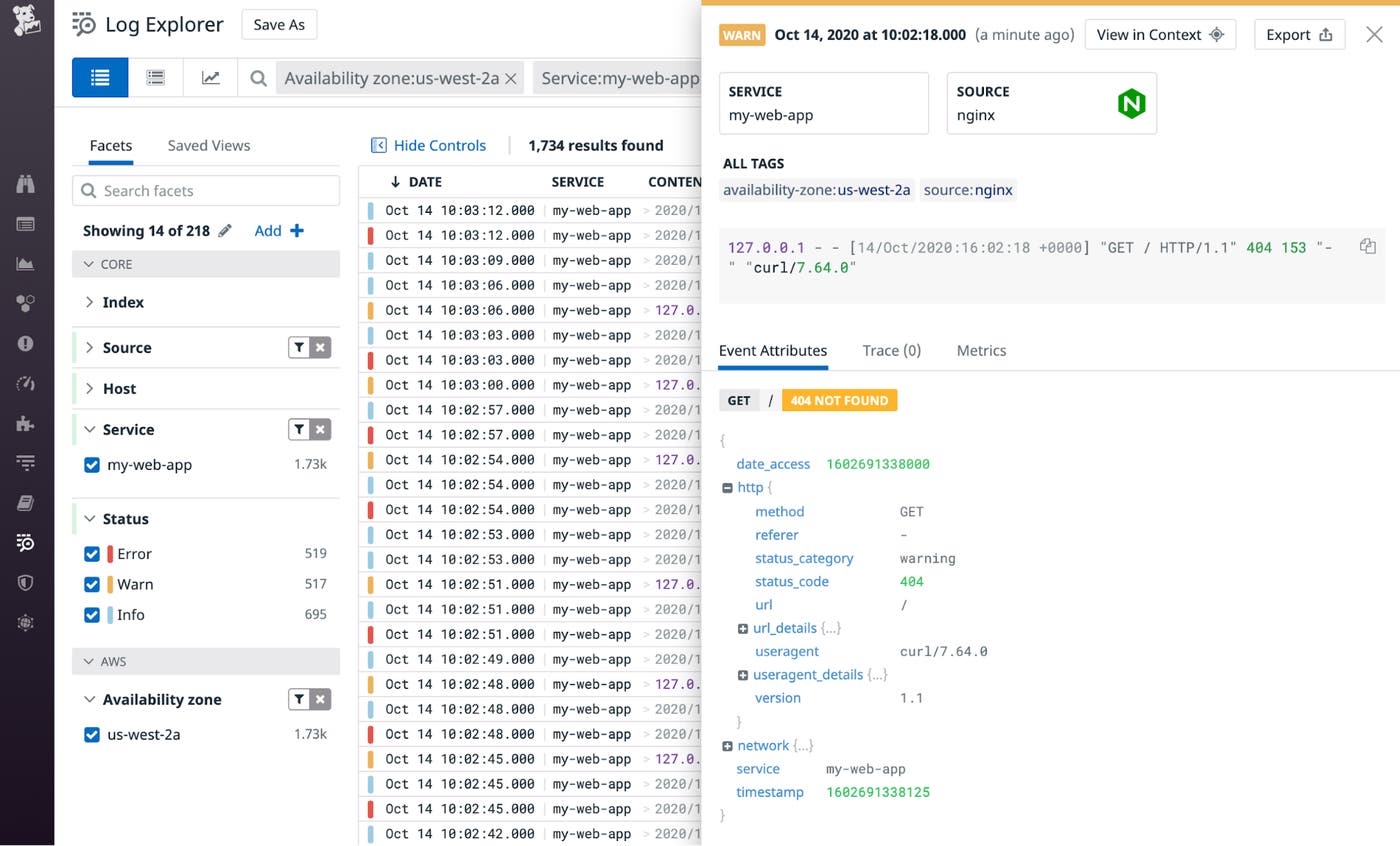Collapse the http object in Event Attributes

tap(727, 487)
